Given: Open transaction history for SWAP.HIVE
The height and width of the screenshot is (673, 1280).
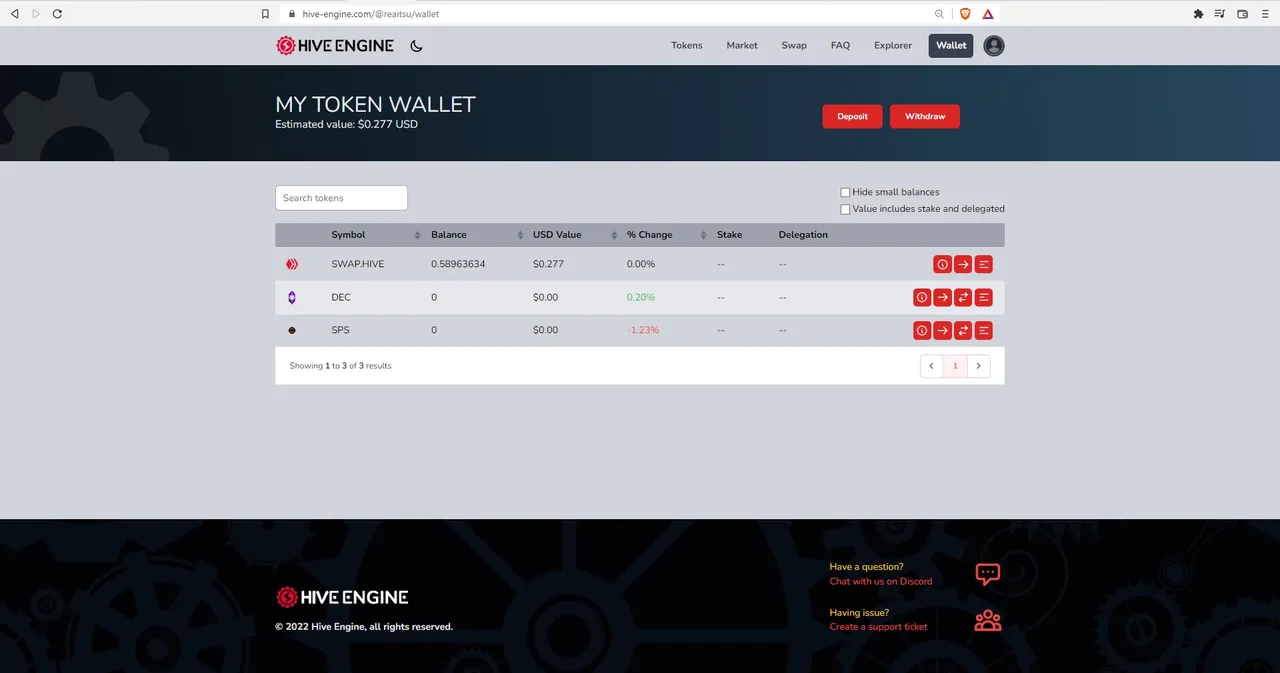Looking at the screenshot, I should 984,264.
